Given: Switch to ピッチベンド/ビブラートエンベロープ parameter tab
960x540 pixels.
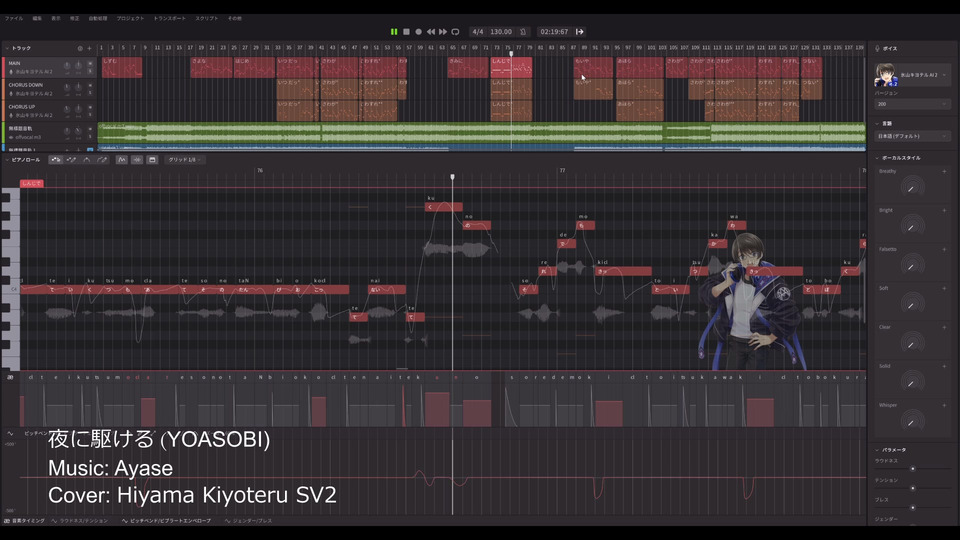Looking at the screenshot, I should coord(167,521).
